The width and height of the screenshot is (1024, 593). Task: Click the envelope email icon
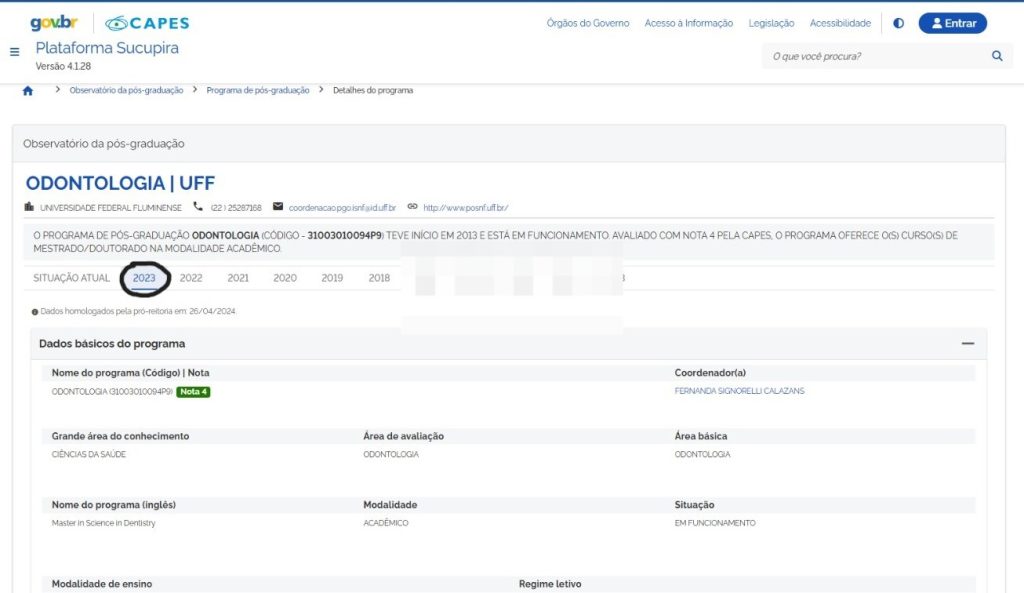point(278,206)
